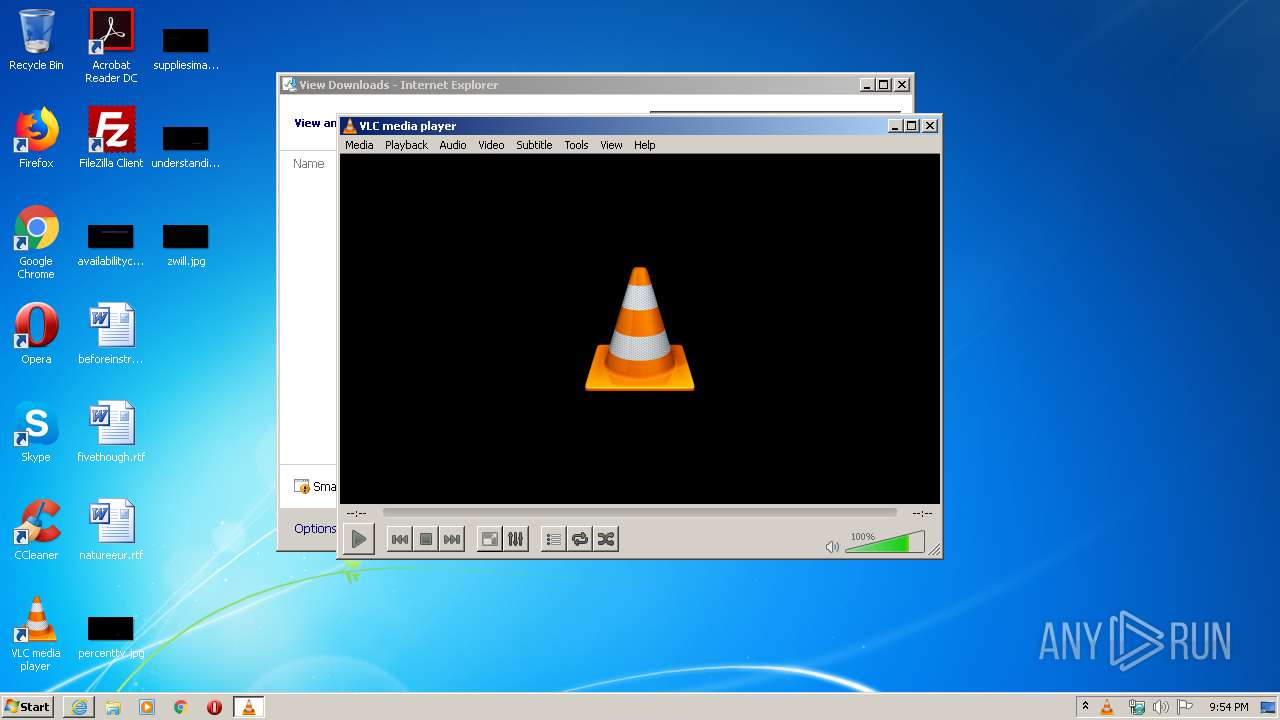Open the VLC View menu
1280x720 pixels.
[x=611, y=145]
